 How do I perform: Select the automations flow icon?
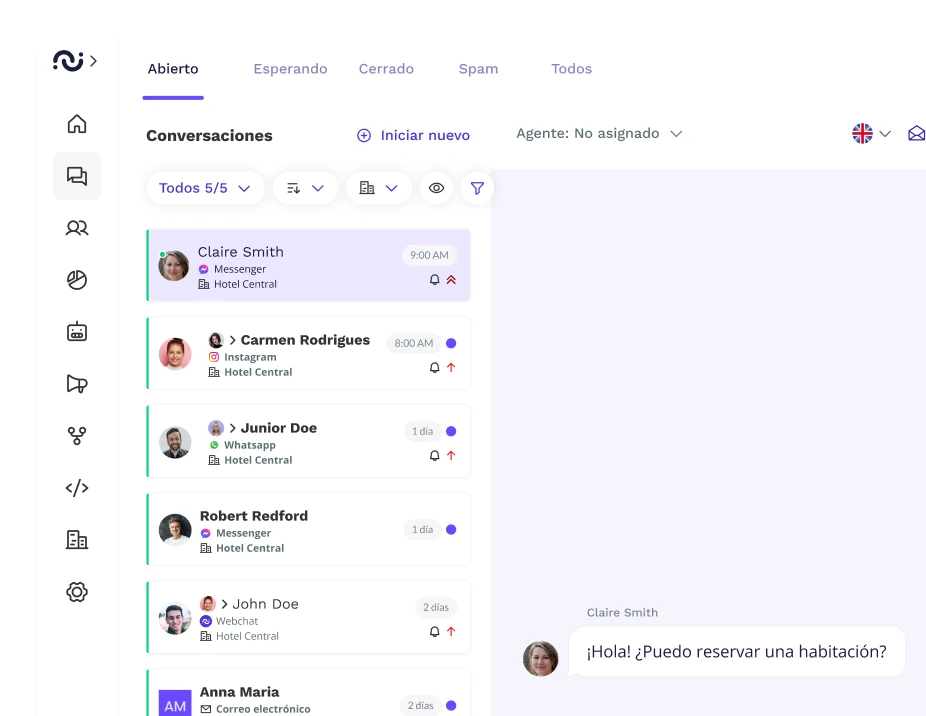pyautogui.click(x=77, y=436)
